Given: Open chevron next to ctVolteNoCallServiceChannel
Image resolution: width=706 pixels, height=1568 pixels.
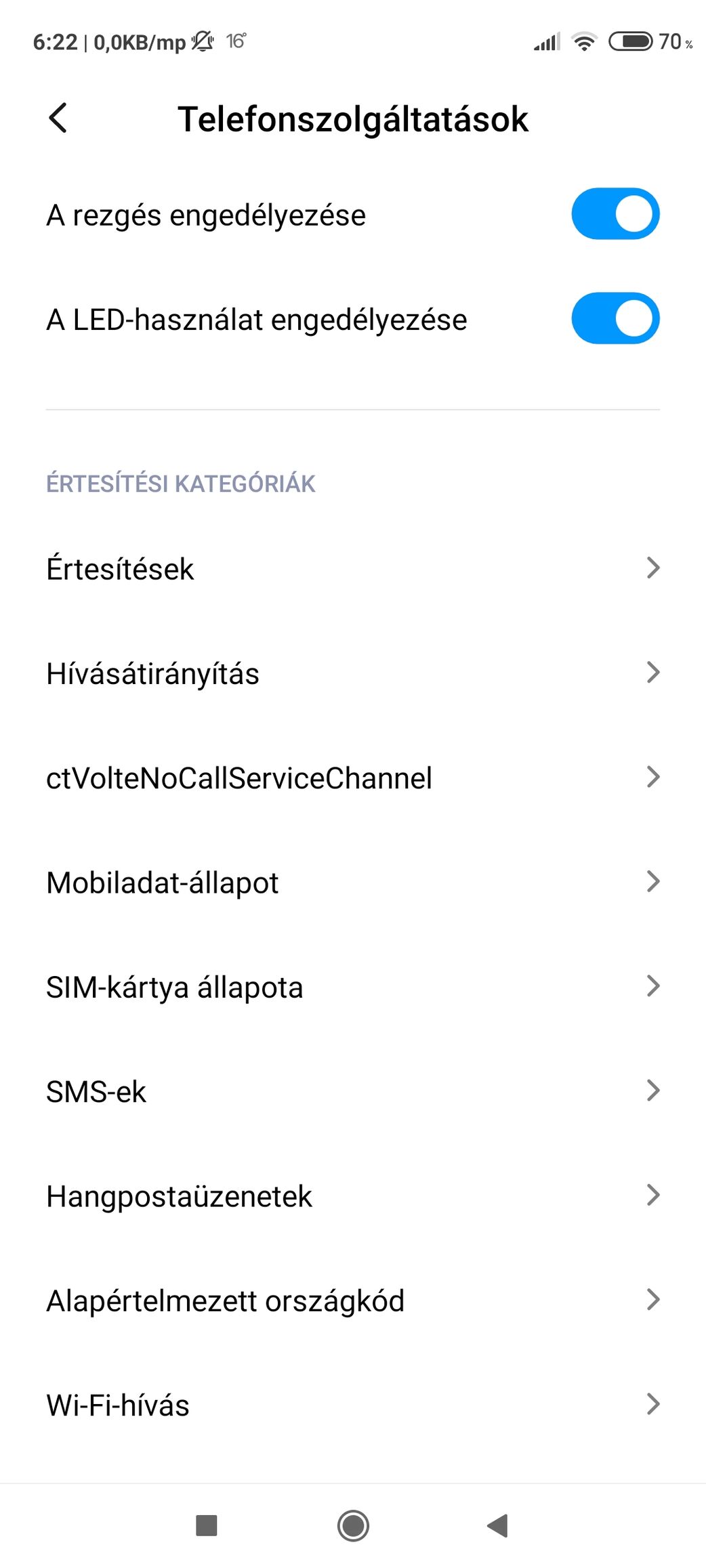Looking at the screenshot, I should tap(652, 777).
